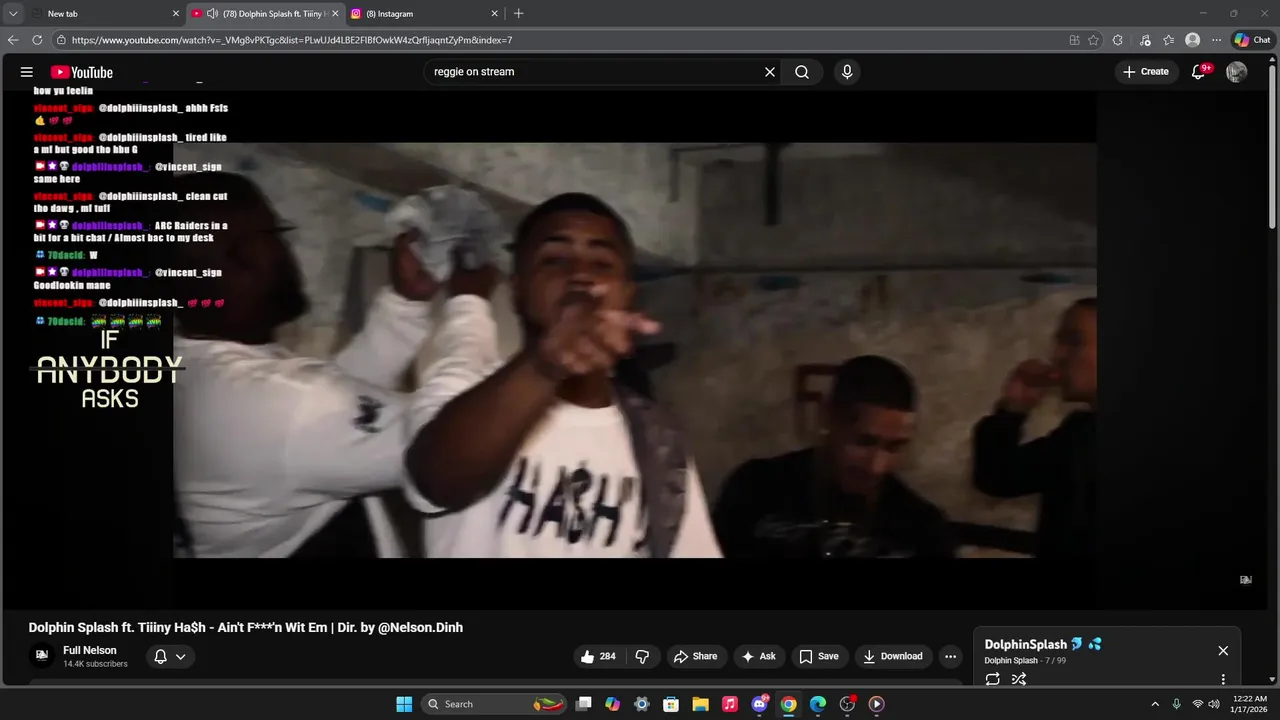Click the '14.4K subscribers' text
This screenshot has height=720, width=1280.
coord(95,664)
